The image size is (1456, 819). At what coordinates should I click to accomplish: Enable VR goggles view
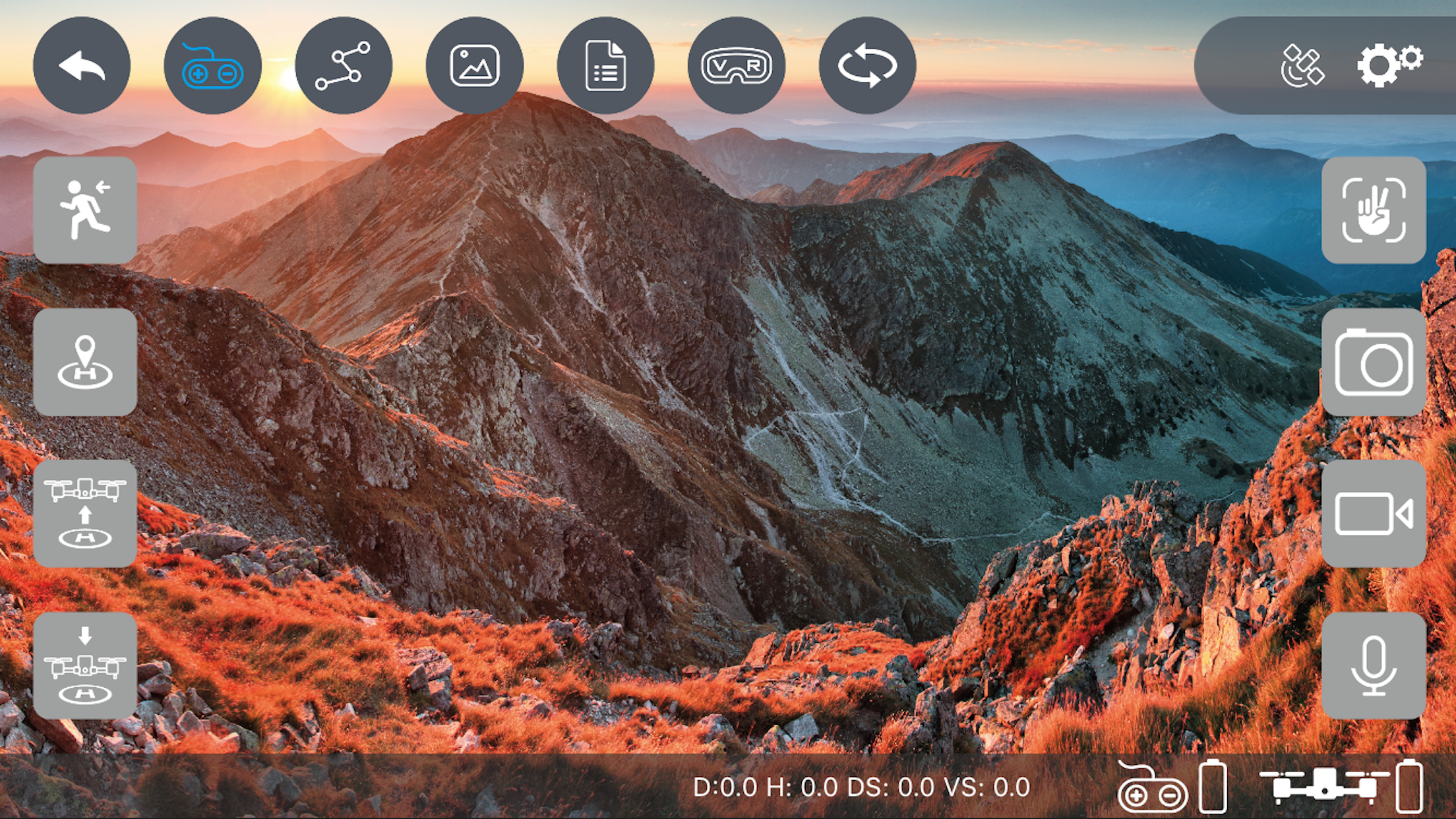point(736,66)
